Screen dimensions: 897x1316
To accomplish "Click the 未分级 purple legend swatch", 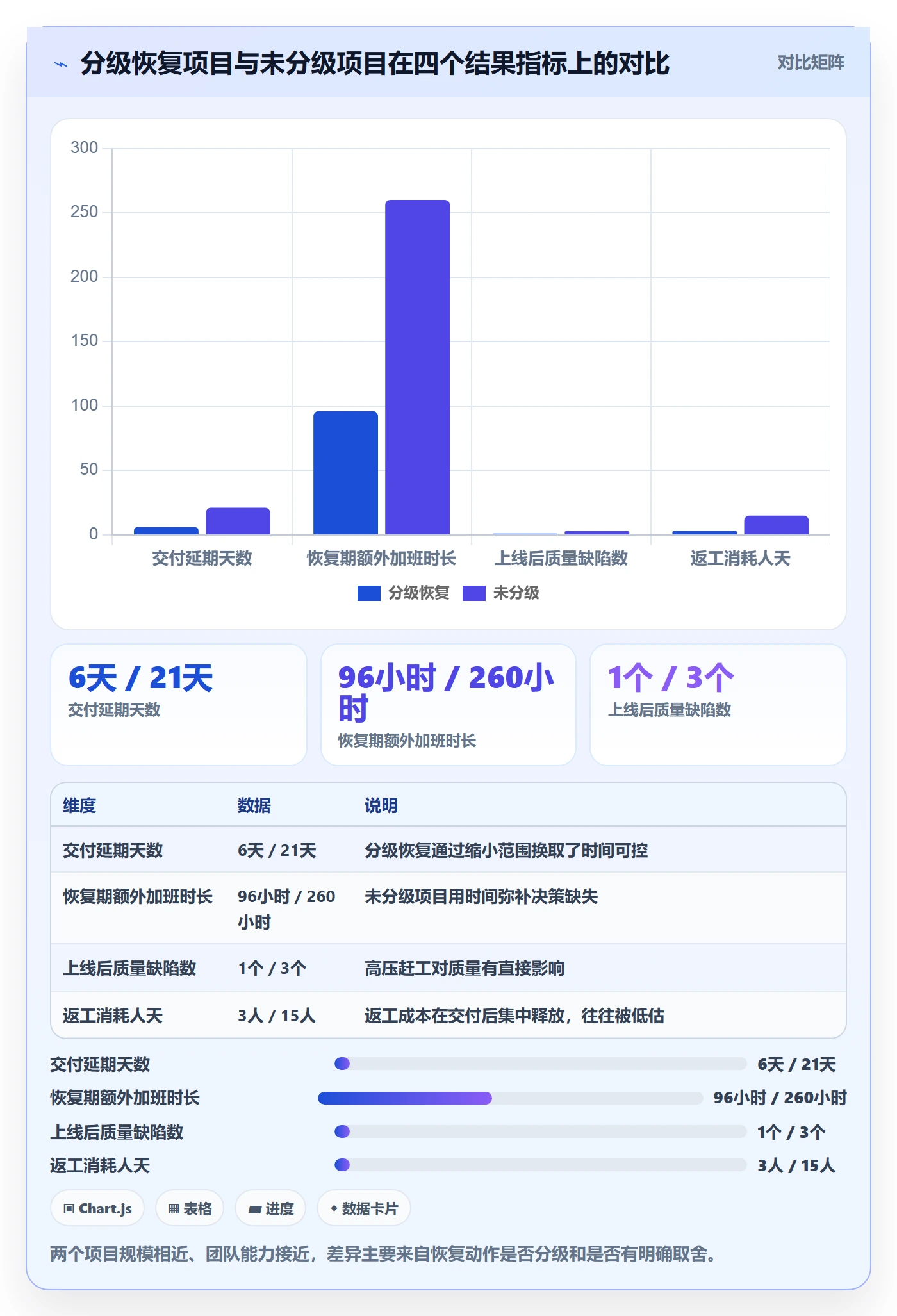I will [473, 593].
